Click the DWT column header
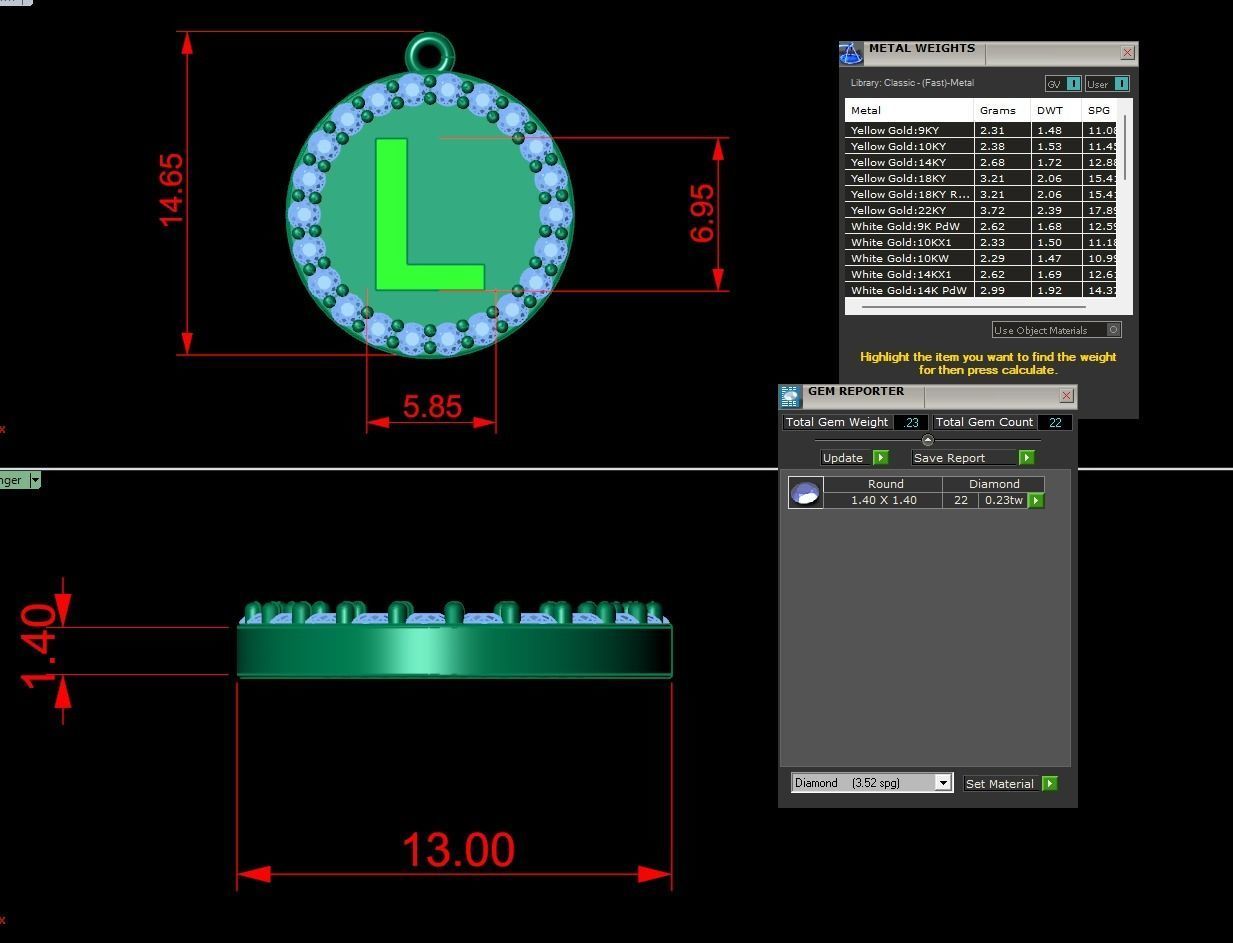The image size is (1233, 943). coord(1056,110)
